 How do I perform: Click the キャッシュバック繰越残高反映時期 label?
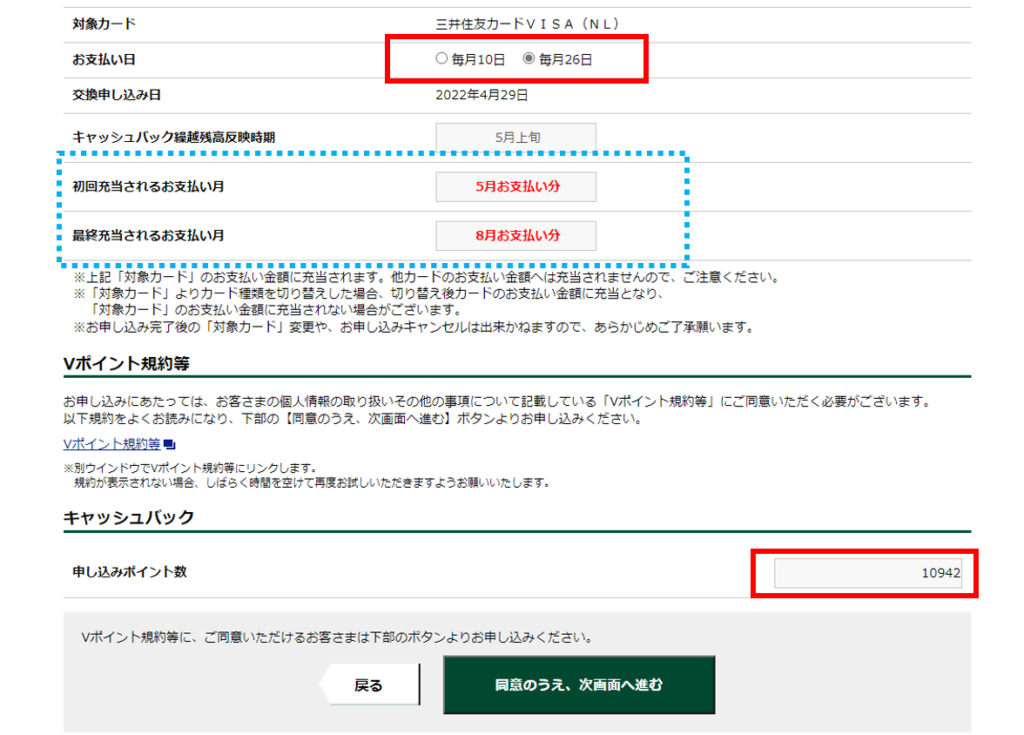173,137
